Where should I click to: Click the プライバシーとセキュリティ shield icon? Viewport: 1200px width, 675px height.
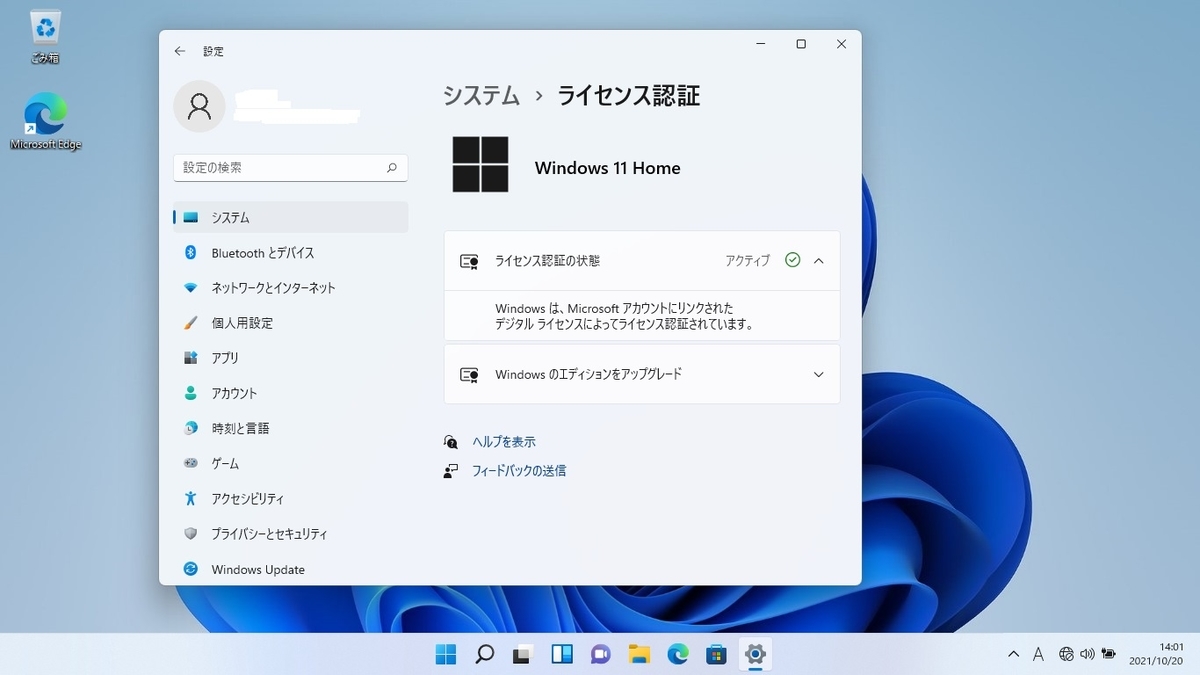[x=191, y=534]
